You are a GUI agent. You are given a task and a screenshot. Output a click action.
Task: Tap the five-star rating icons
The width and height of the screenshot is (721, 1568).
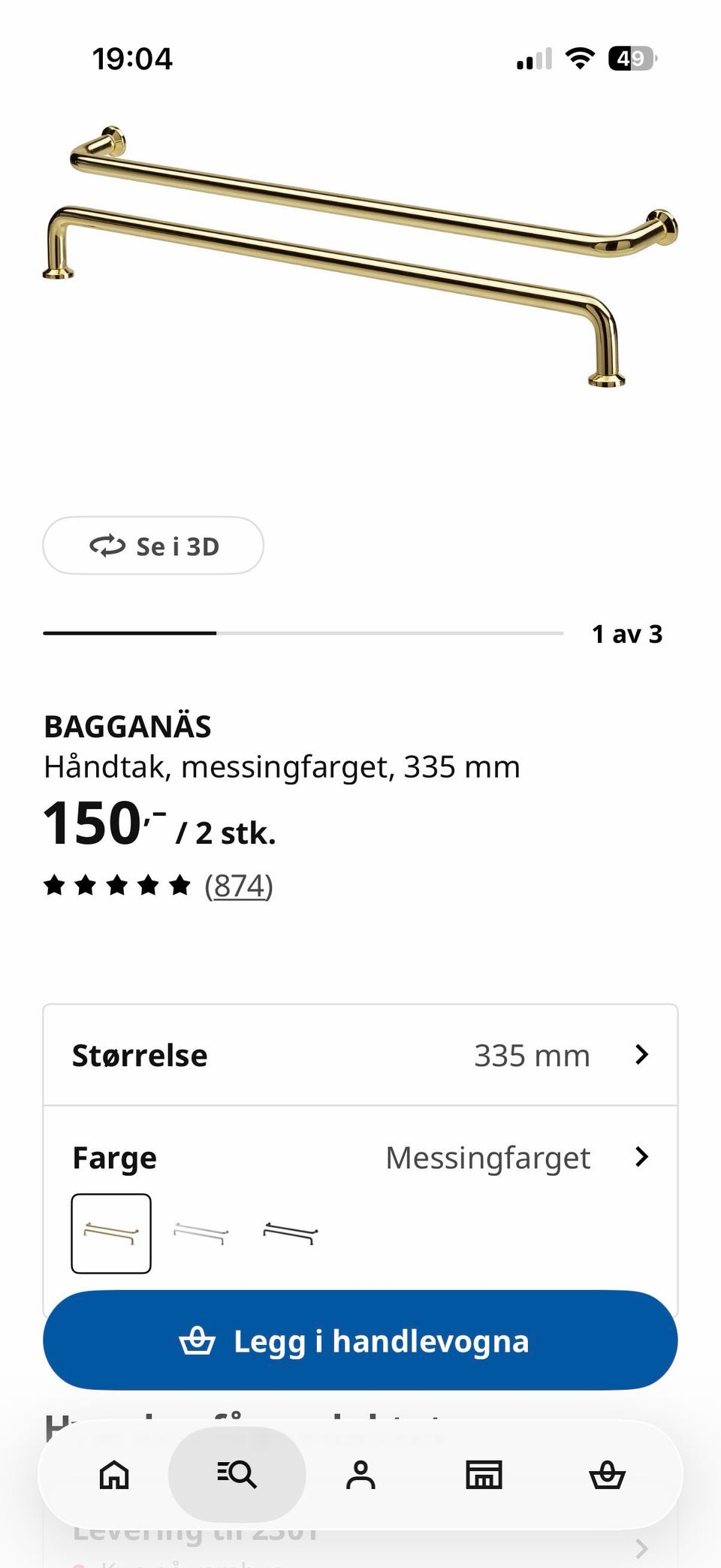tap(117, 885)
